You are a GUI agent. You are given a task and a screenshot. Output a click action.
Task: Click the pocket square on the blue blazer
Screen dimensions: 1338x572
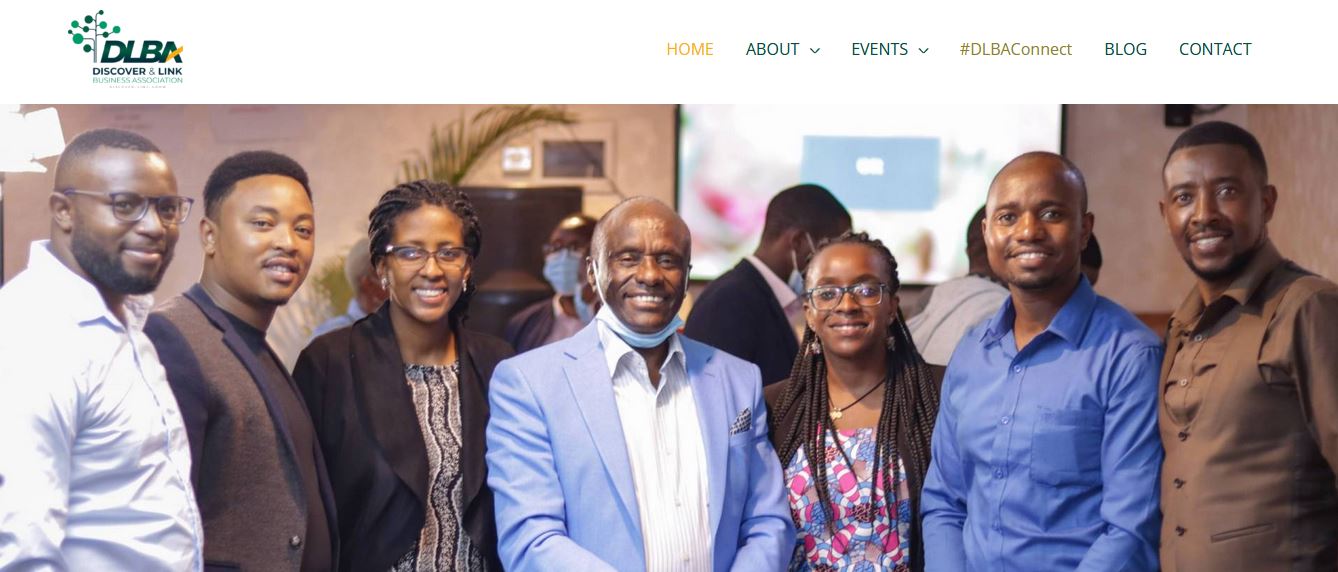(741, 422)
